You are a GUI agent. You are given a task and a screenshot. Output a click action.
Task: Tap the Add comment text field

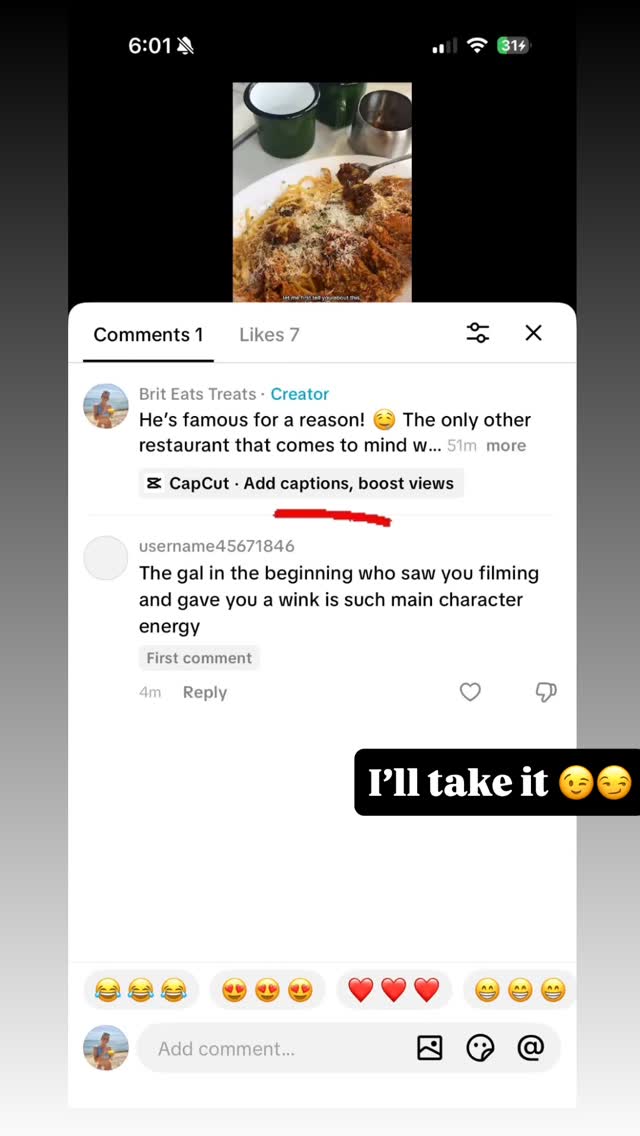(x=270, y=1049)
